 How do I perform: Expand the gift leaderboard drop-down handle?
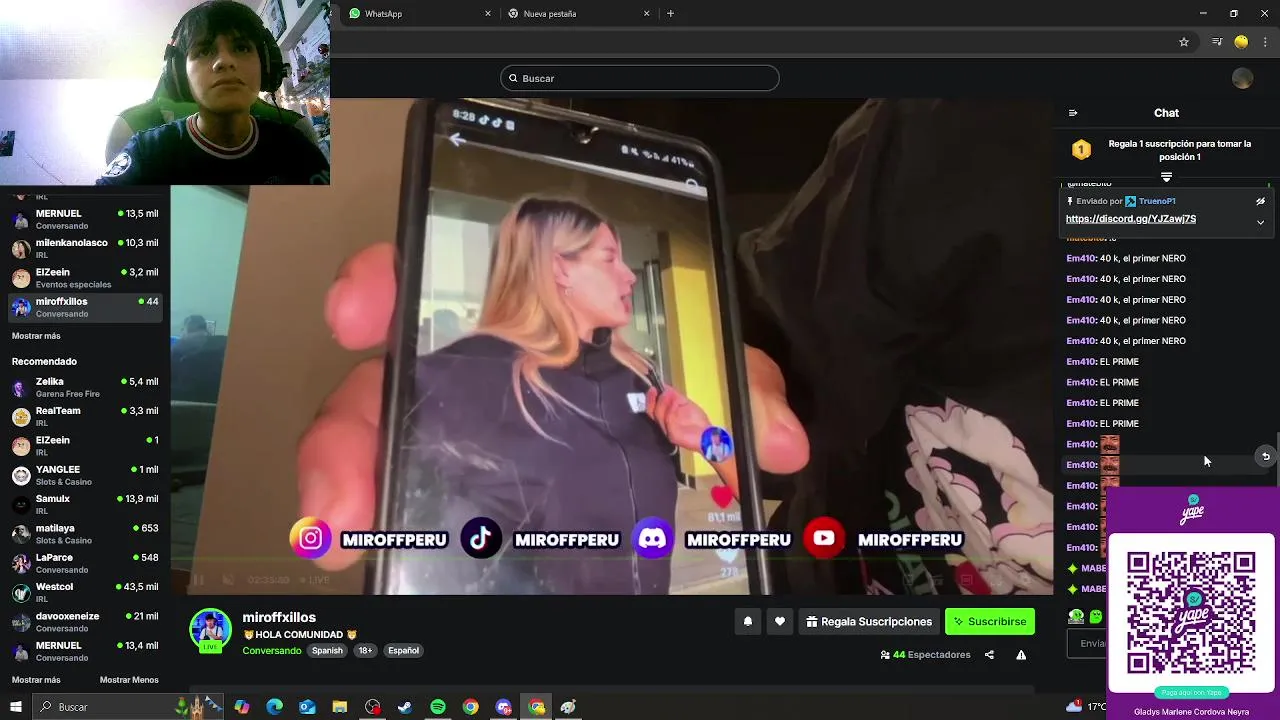(x=1166, y=177)
